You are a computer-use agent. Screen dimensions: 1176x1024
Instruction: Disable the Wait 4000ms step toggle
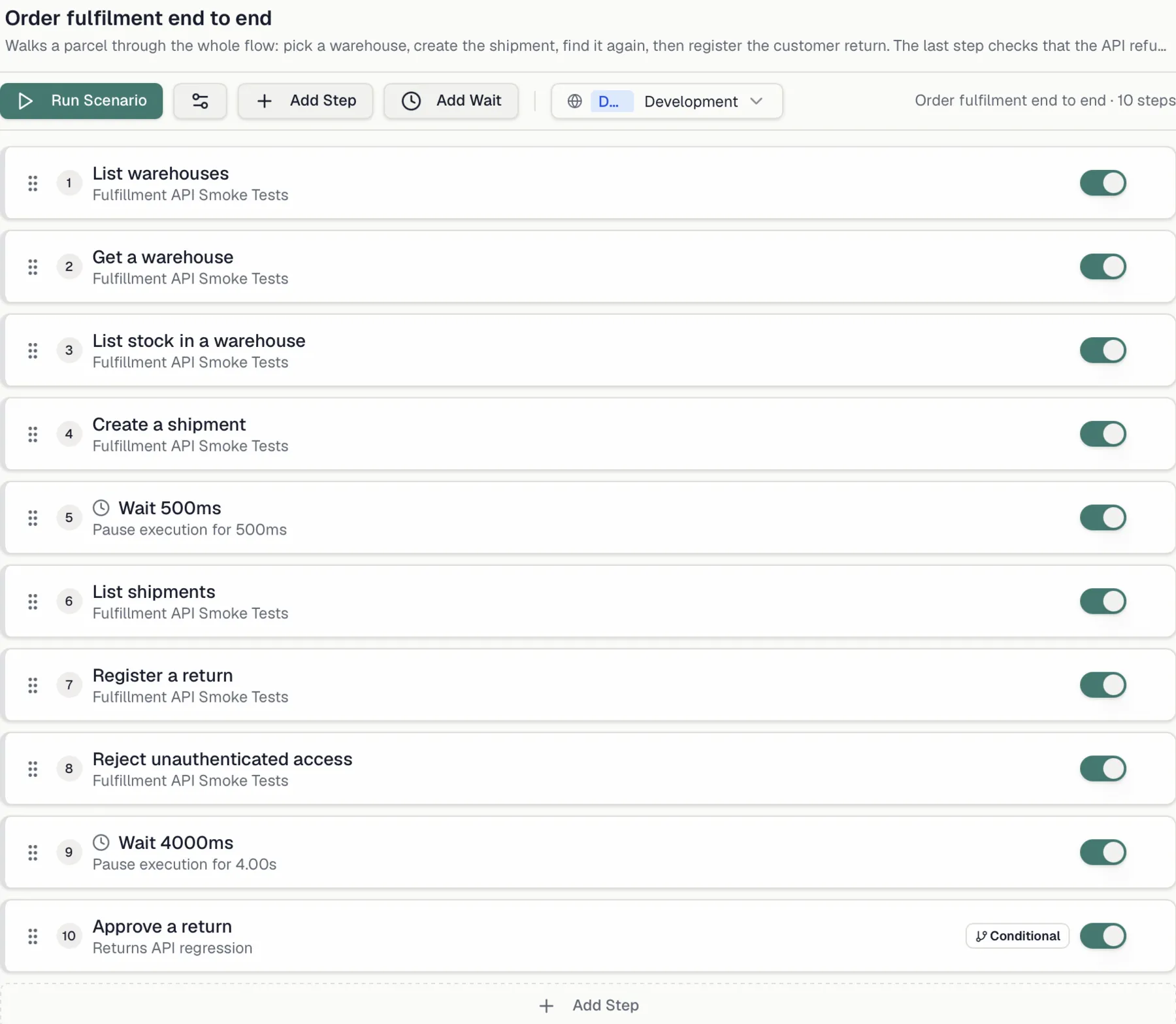[x=1103, y=852]
